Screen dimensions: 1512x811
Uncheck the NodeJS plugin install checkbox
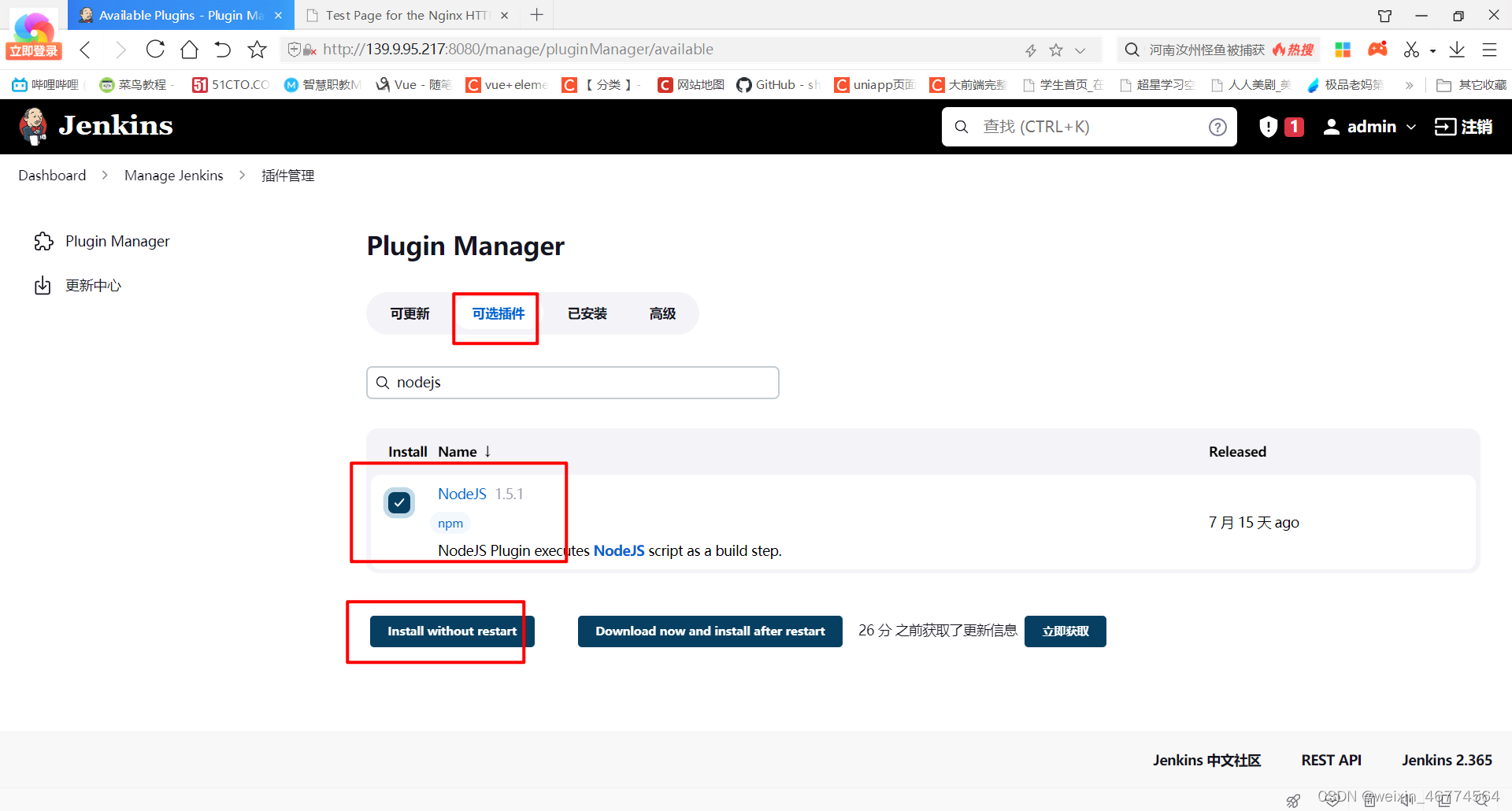click(x=399, y=502)
